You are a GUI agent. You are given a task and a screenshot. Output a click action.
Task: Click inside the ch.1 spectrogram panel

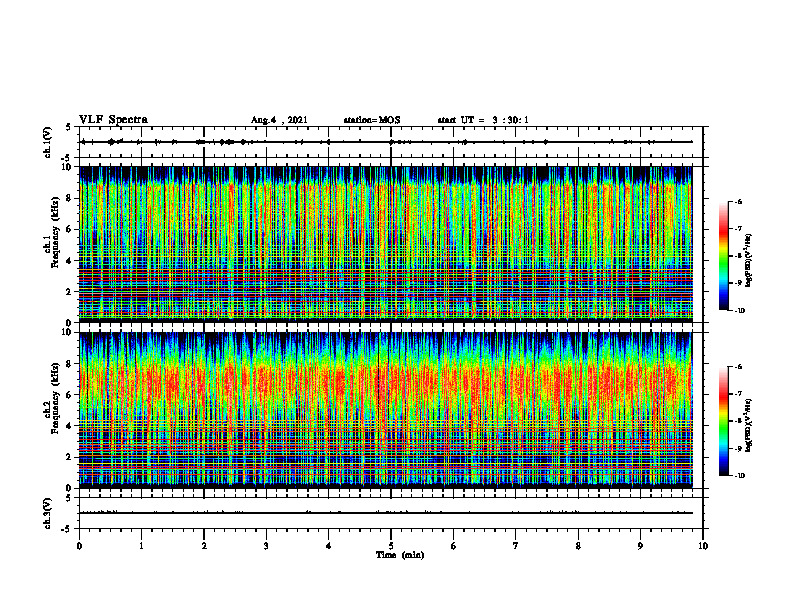pyautogui.click(x=386, y=244)
